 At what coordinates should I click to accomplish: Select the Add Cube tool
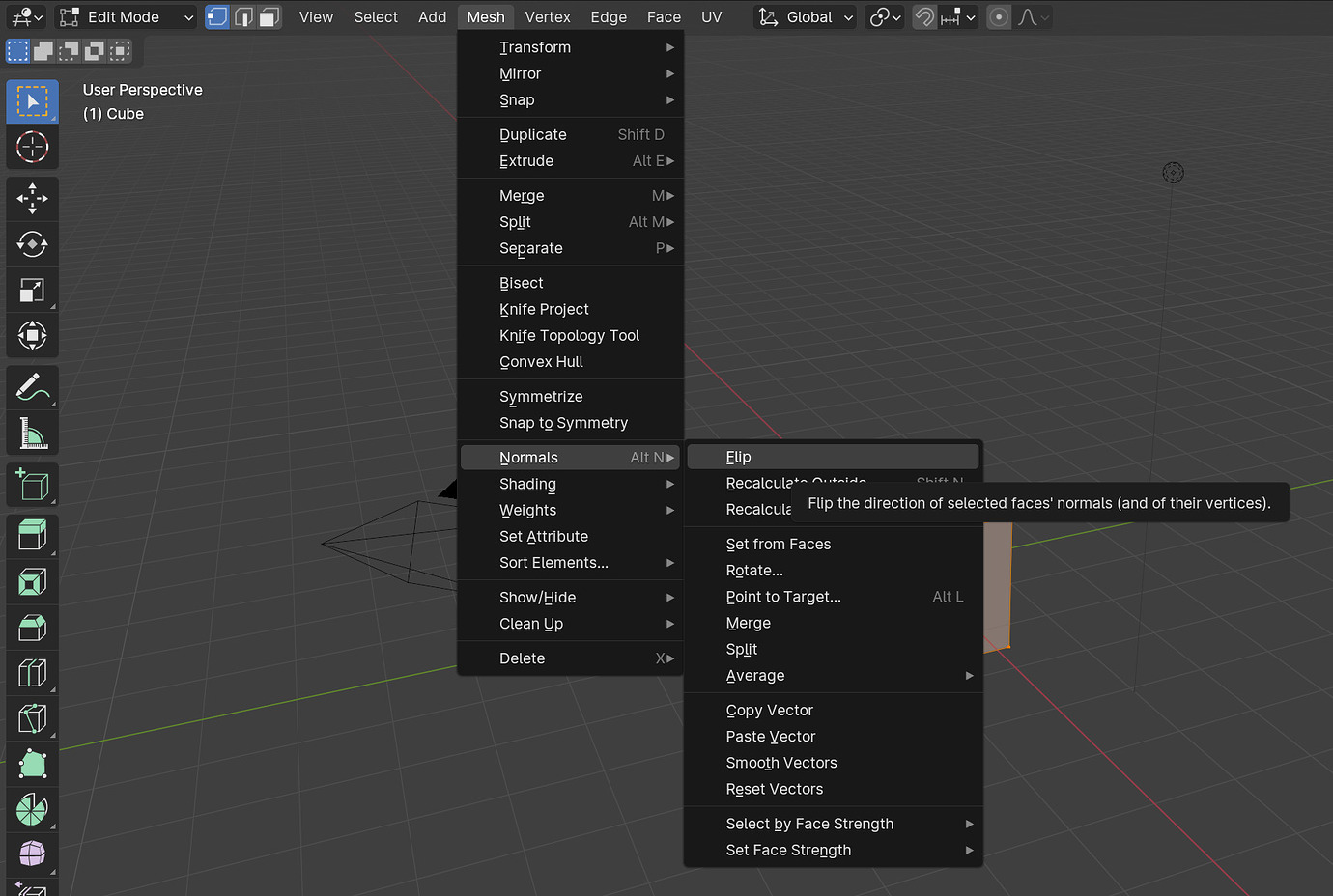[32, 484]
